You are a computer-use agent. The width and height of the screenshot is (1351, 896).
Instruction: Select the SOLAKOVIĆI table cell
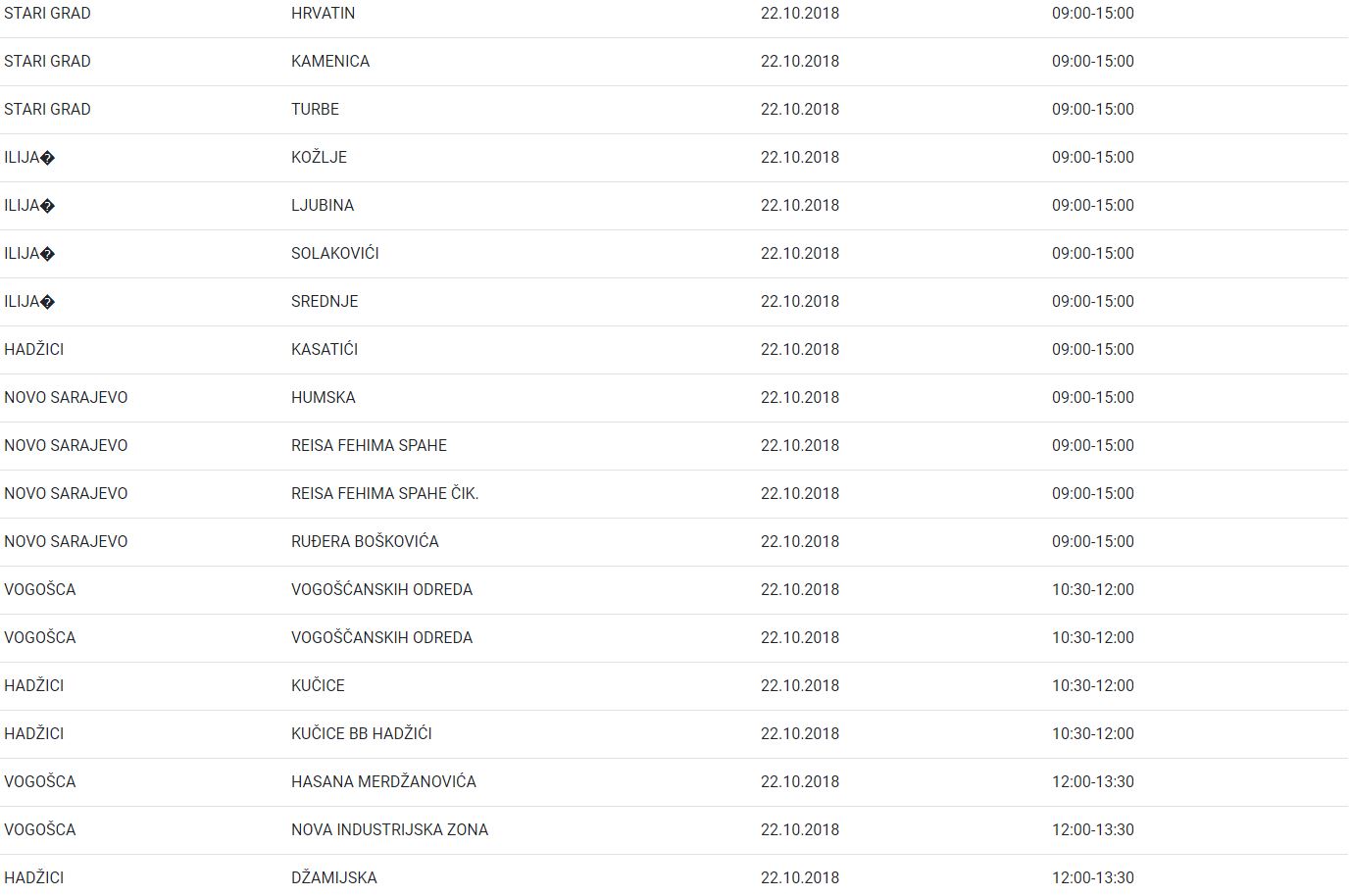[x=334, y=254]
